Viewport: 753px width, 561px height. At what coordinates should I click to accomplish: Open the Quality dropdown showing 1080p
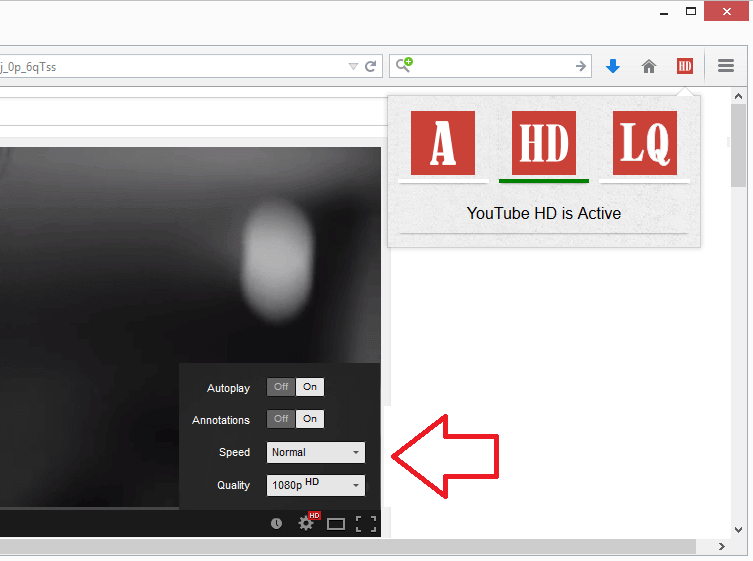click(316, 485)
